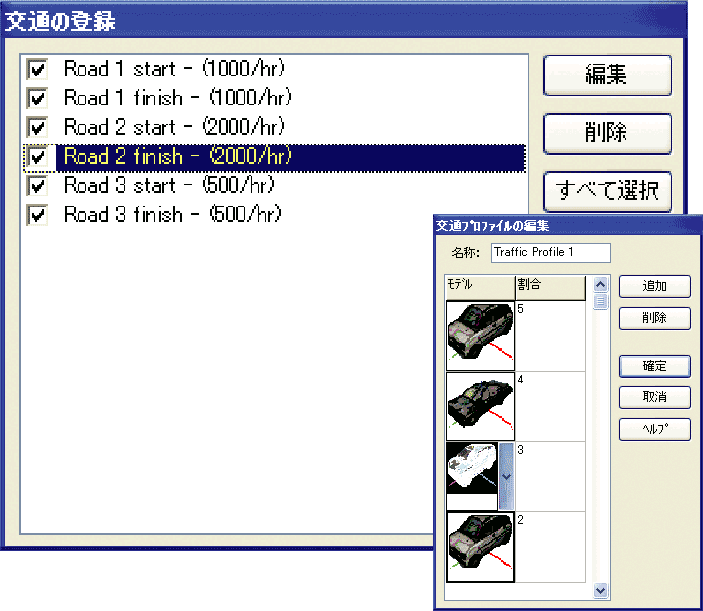The height and width of the screenshot is (611, 703).
Task: Click the ratio cell showing 3
Action: (551, 477)
